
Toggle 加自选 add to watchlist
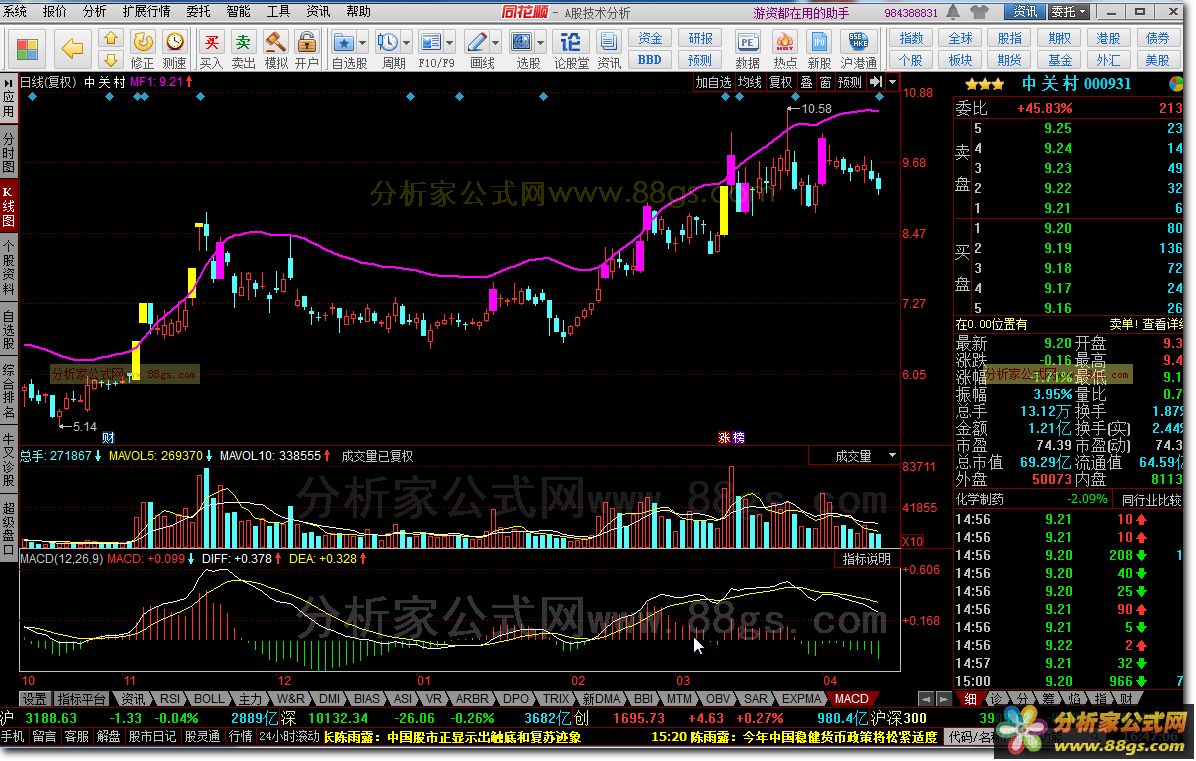712,82
